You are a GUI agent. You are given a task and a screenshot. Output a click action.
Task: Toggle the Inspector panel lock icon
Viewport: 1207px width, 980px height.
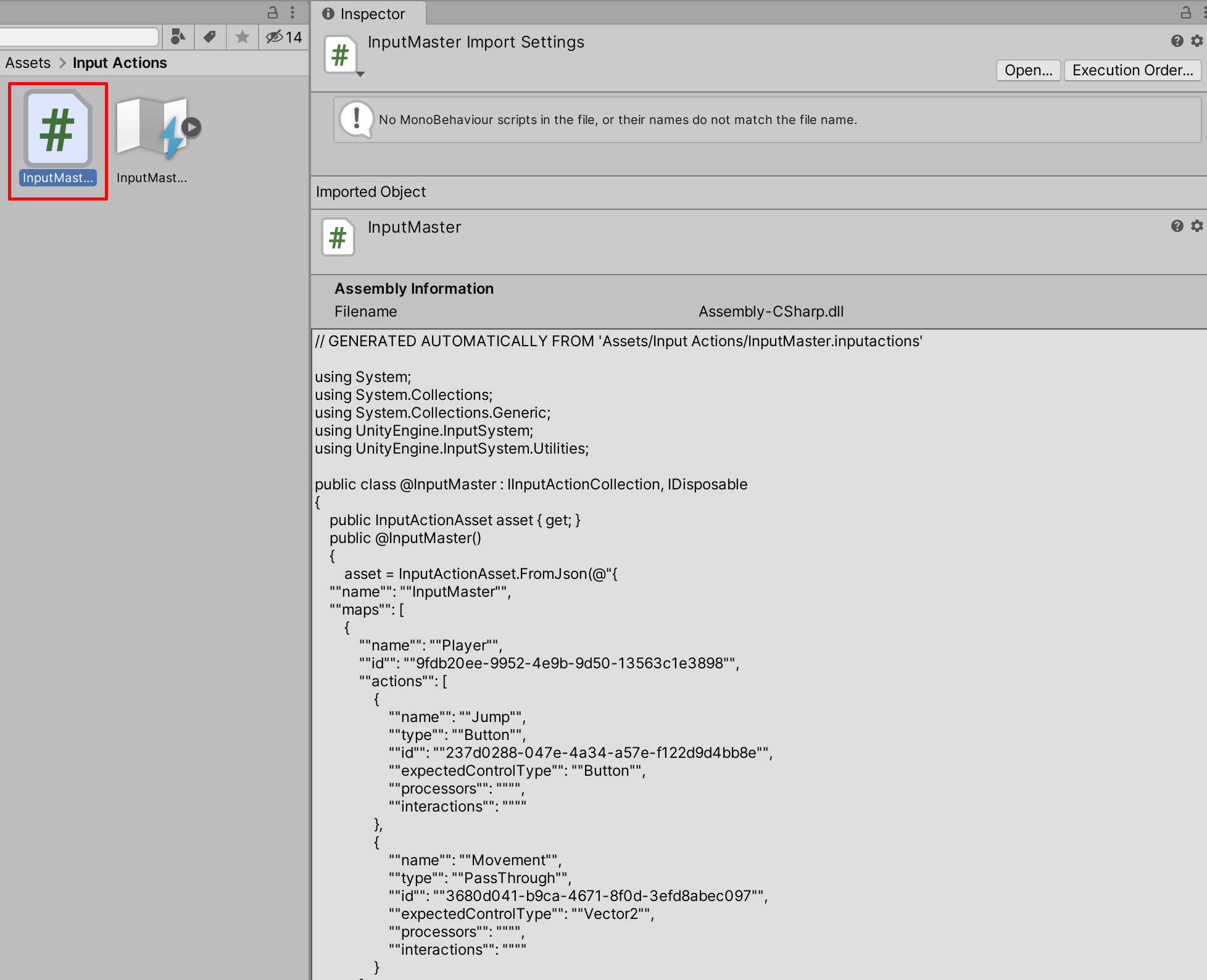pyautogui.click(x=1185, y=12)
